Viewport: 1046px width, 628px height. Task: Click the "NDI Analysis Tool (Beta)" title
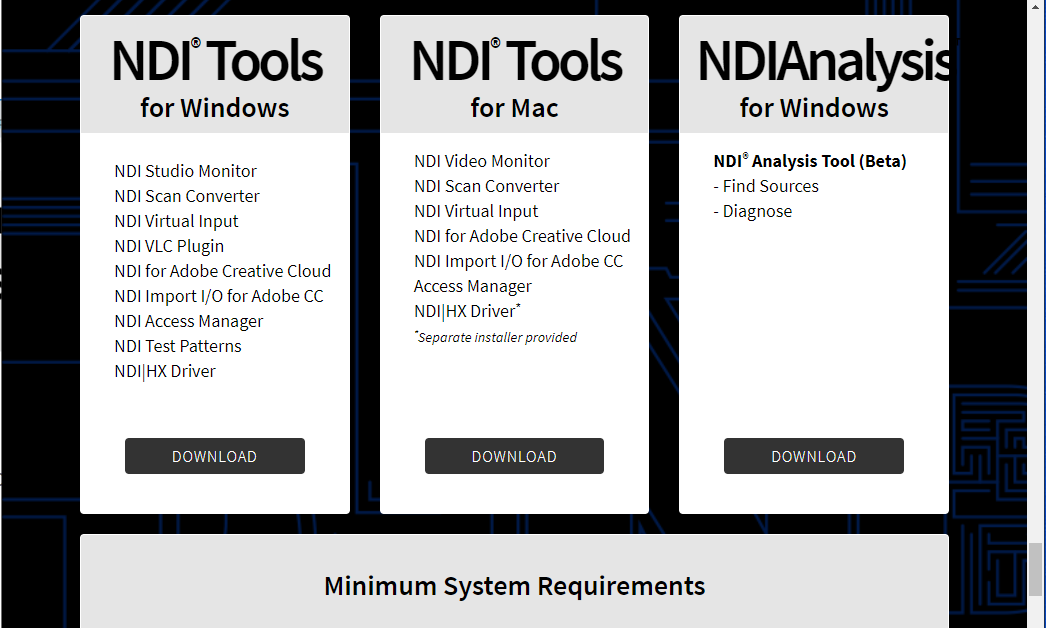coord(810,161)
